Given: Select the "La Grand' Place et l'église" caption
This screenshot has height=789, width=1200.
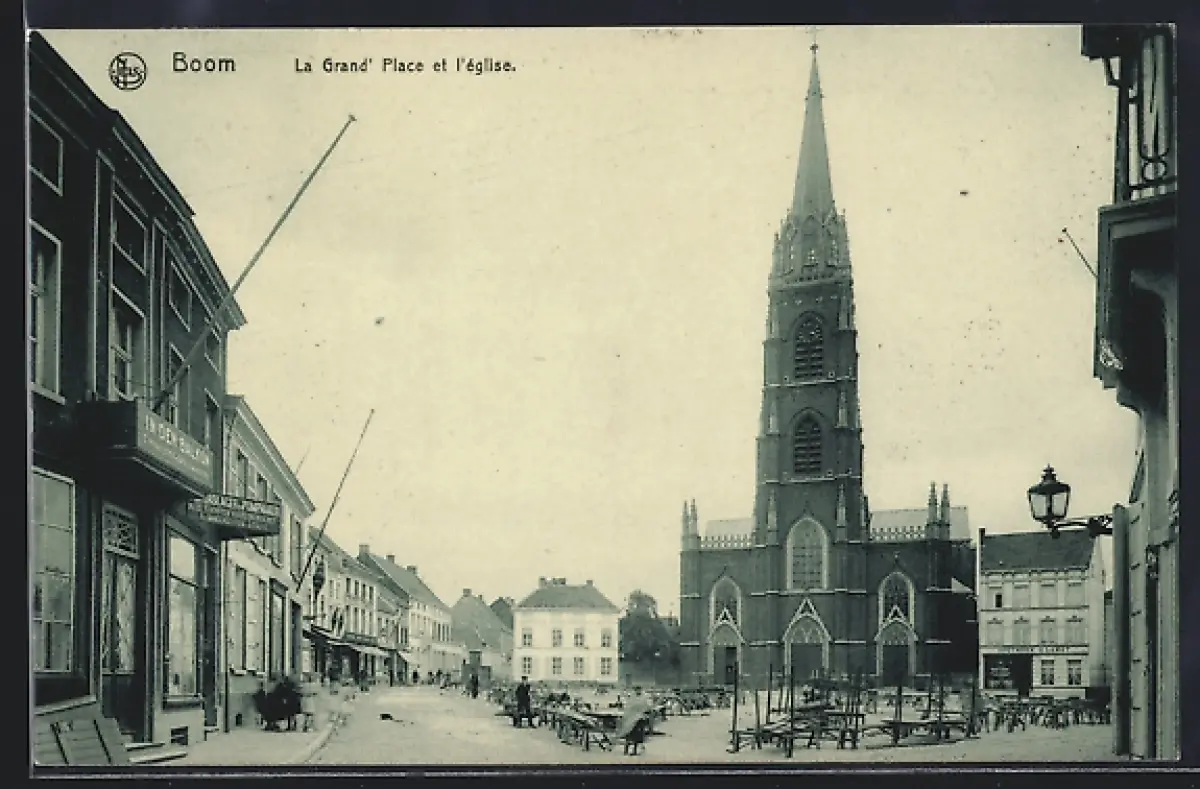Looking at the screenshot, I should tap(404, 66).
